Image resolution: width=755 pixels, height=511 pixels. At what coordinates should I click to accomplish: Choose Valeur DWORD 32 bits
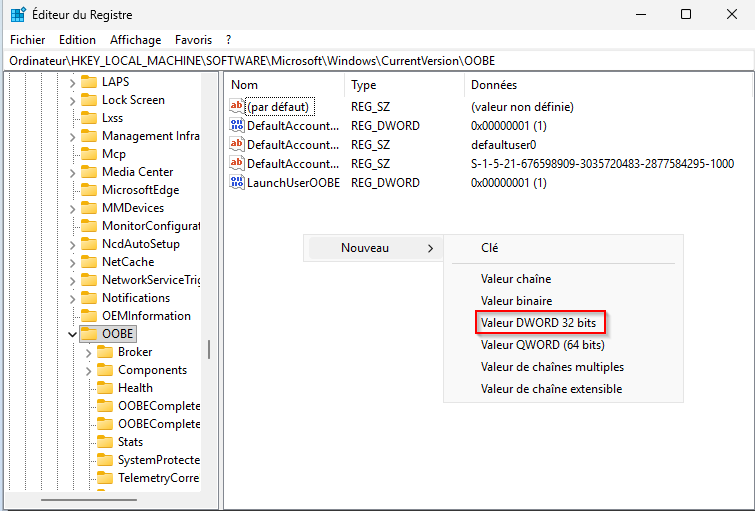click(x=541, y=323)
